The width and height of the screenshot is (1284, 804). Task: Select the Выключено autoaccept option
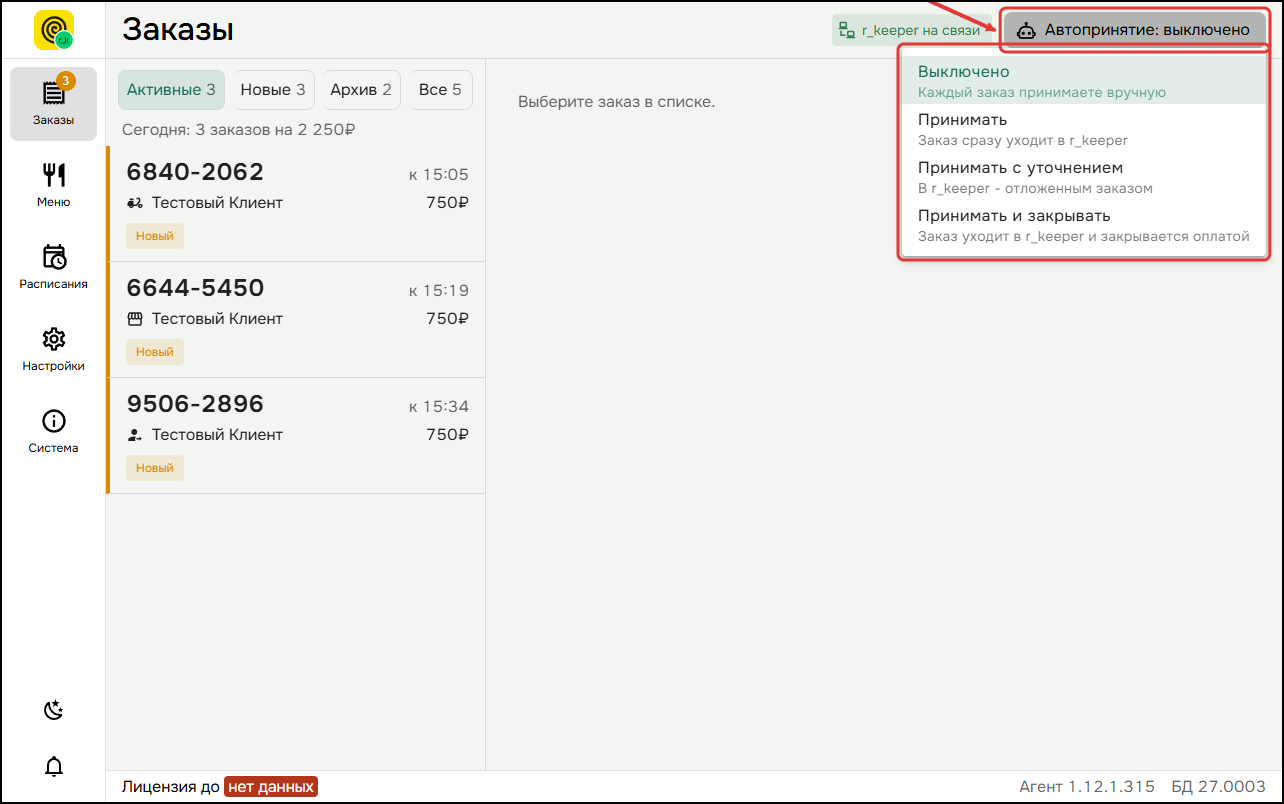1084,81
